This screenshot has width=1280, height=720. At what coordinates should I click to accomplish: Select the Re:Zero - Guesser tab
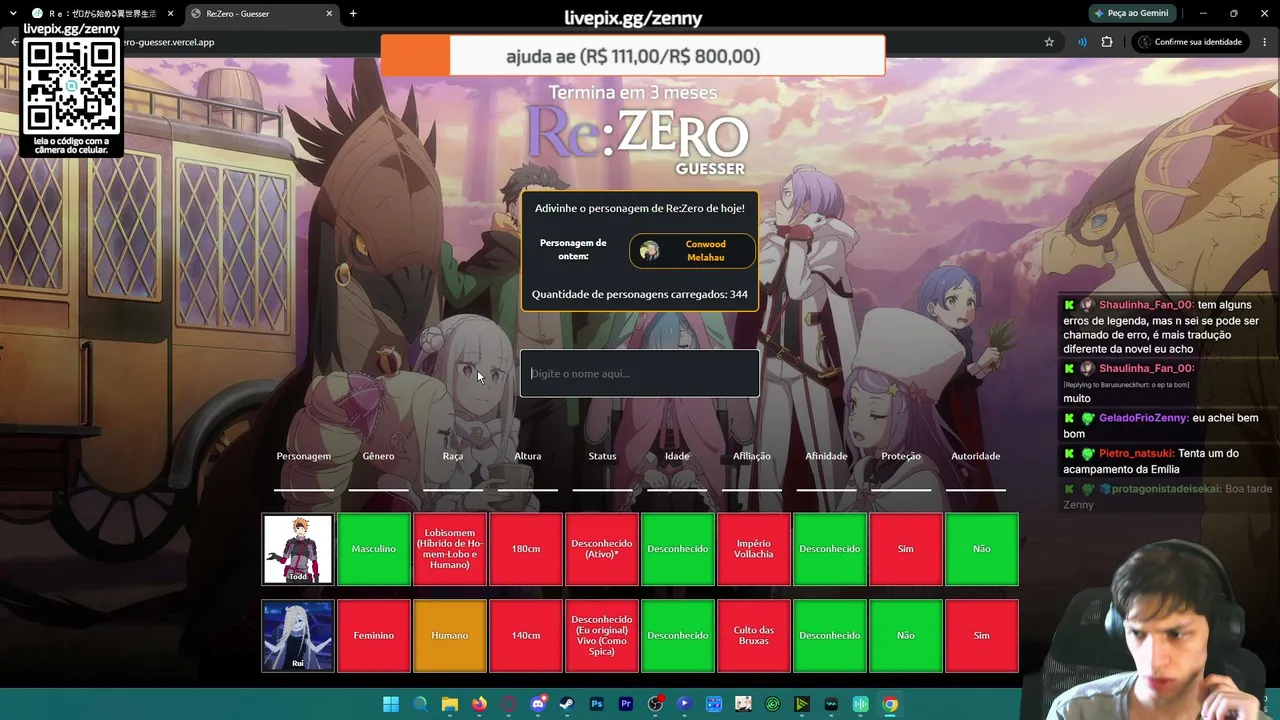[x=262, y=14]
